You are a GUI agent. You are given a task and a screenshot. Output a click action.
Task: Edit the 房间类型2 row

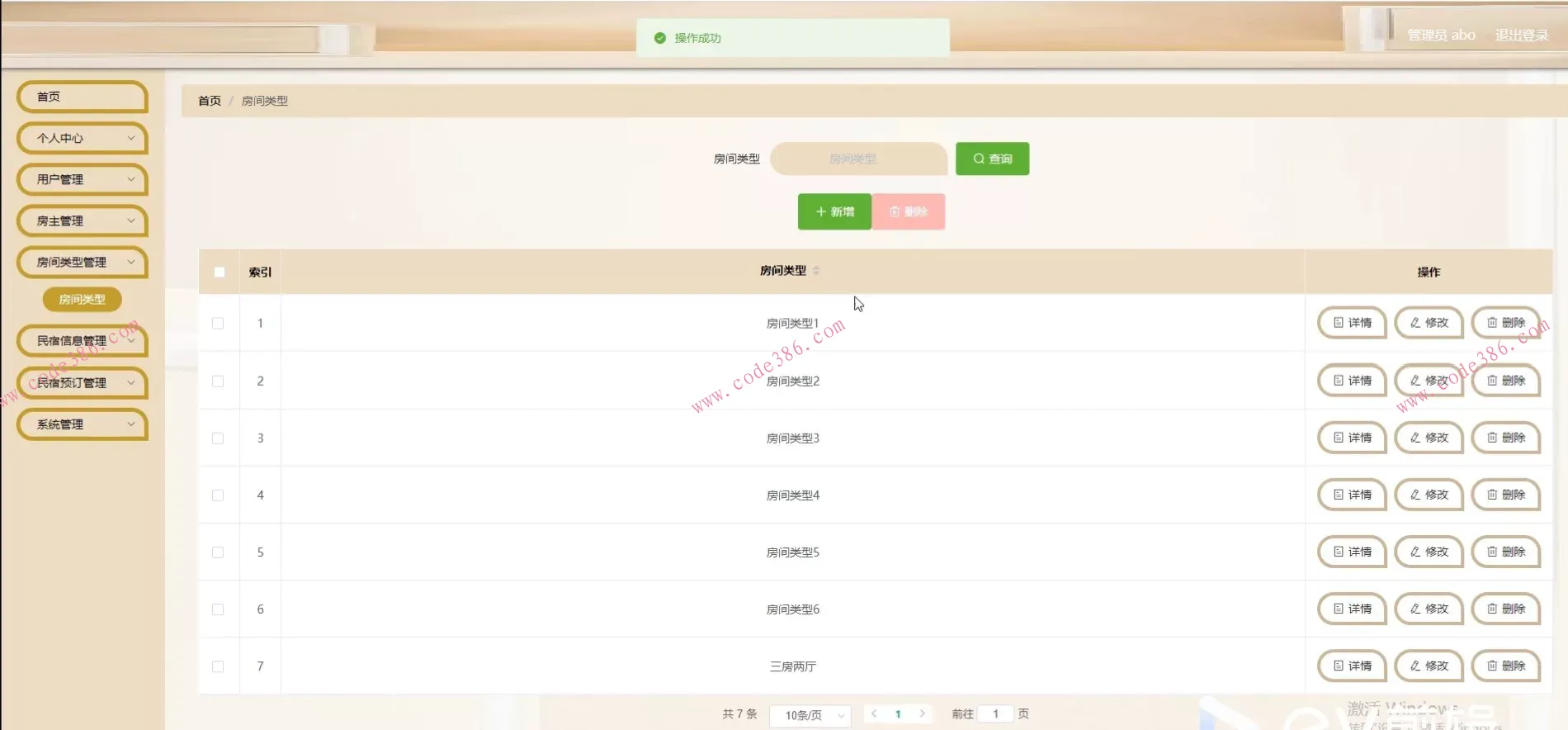coord(1429,381)
